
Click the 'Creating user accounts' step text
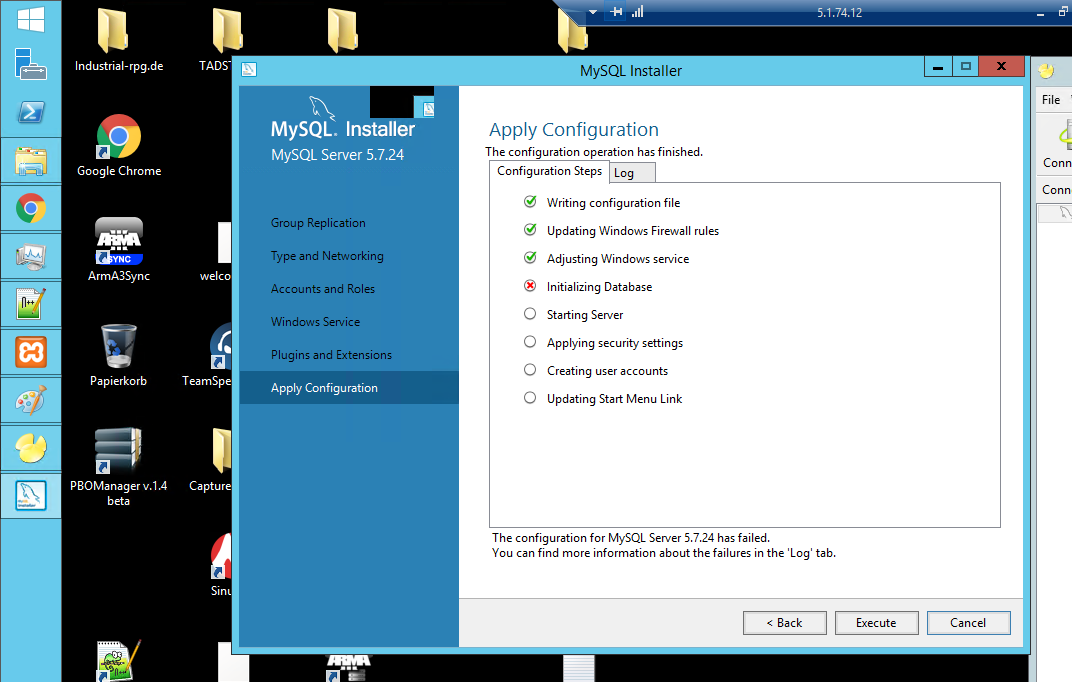pyautogui.click(x=607, y=371)
